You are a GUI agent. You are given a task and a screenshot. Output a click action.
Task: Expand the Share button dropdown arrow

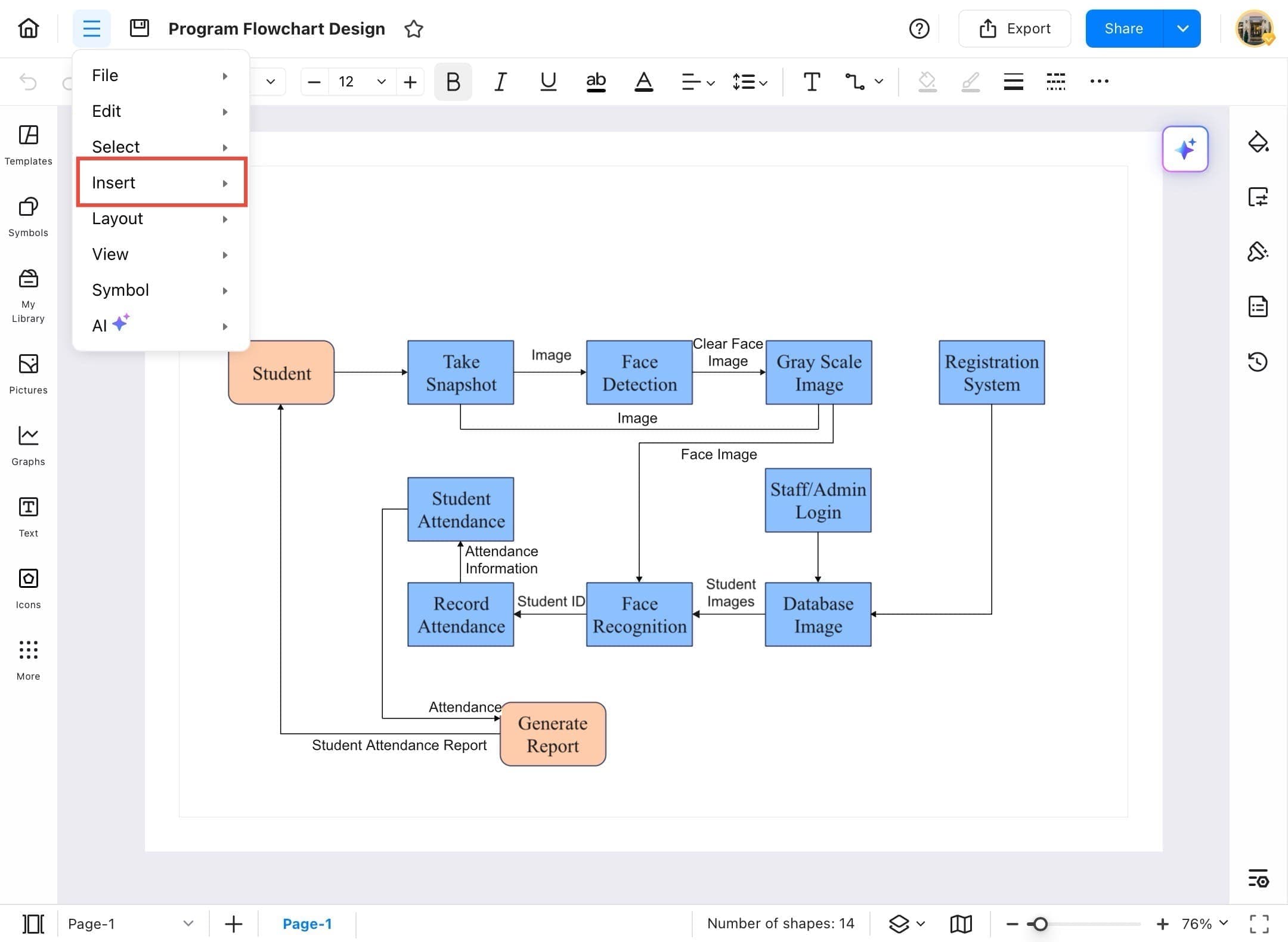click(x=1182, y=29)
